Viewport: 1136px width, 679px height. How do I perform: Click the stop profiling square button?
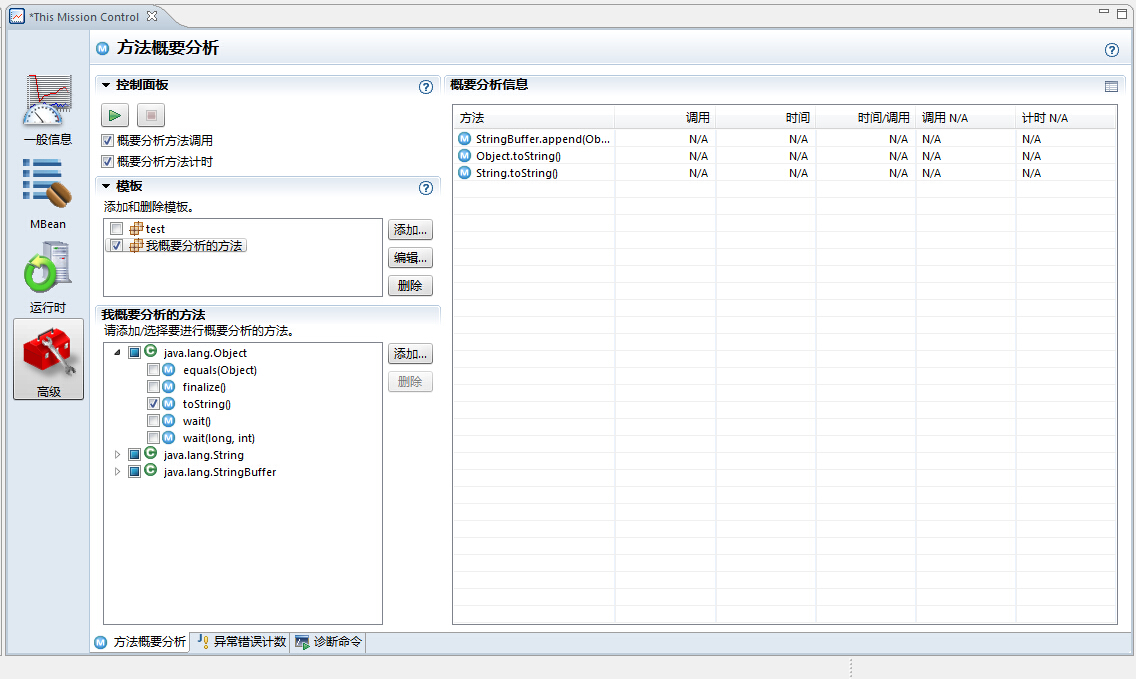[150, 115]
